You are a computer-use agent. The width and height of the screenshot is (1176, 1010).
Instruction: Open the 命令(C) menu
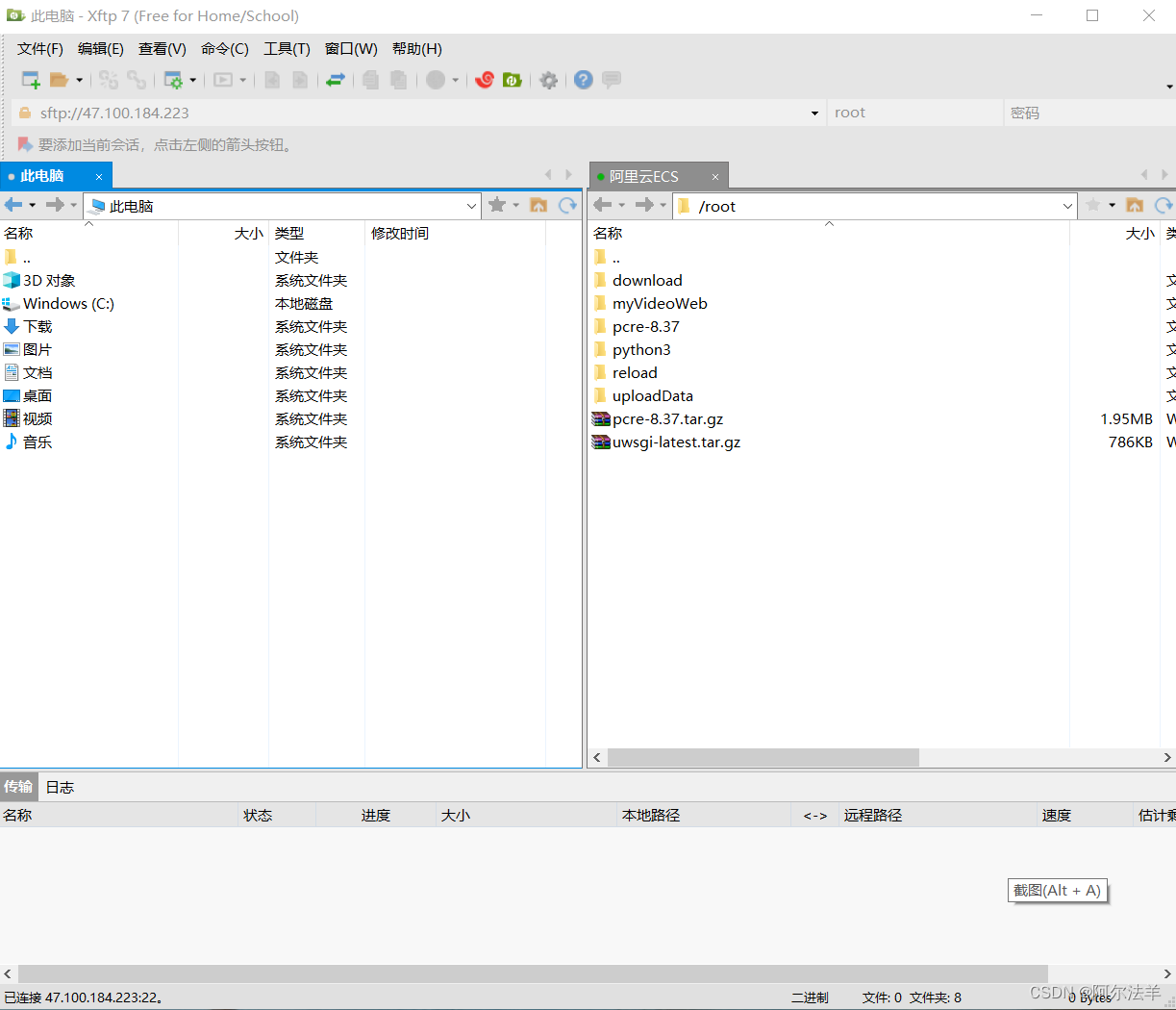coord(225,49)
